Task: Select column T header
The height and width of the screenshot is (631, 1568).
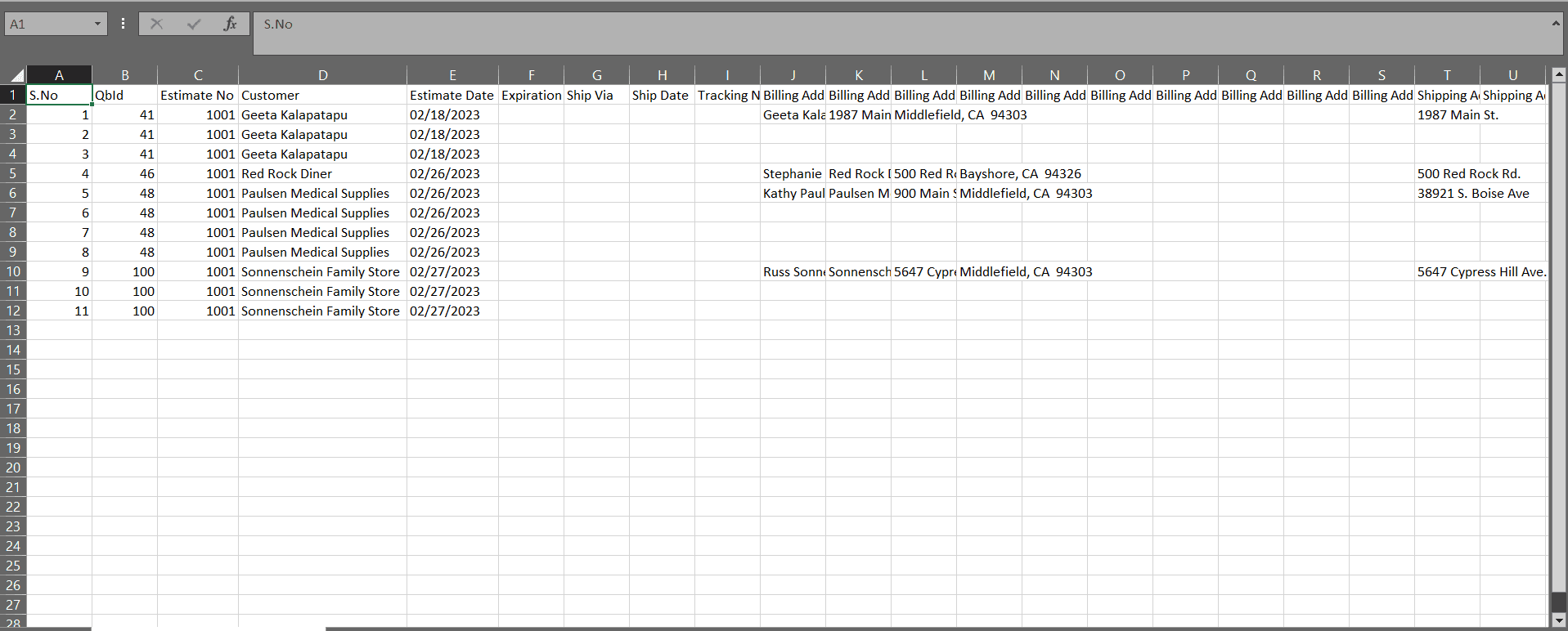Action: tap(1447, 75)
